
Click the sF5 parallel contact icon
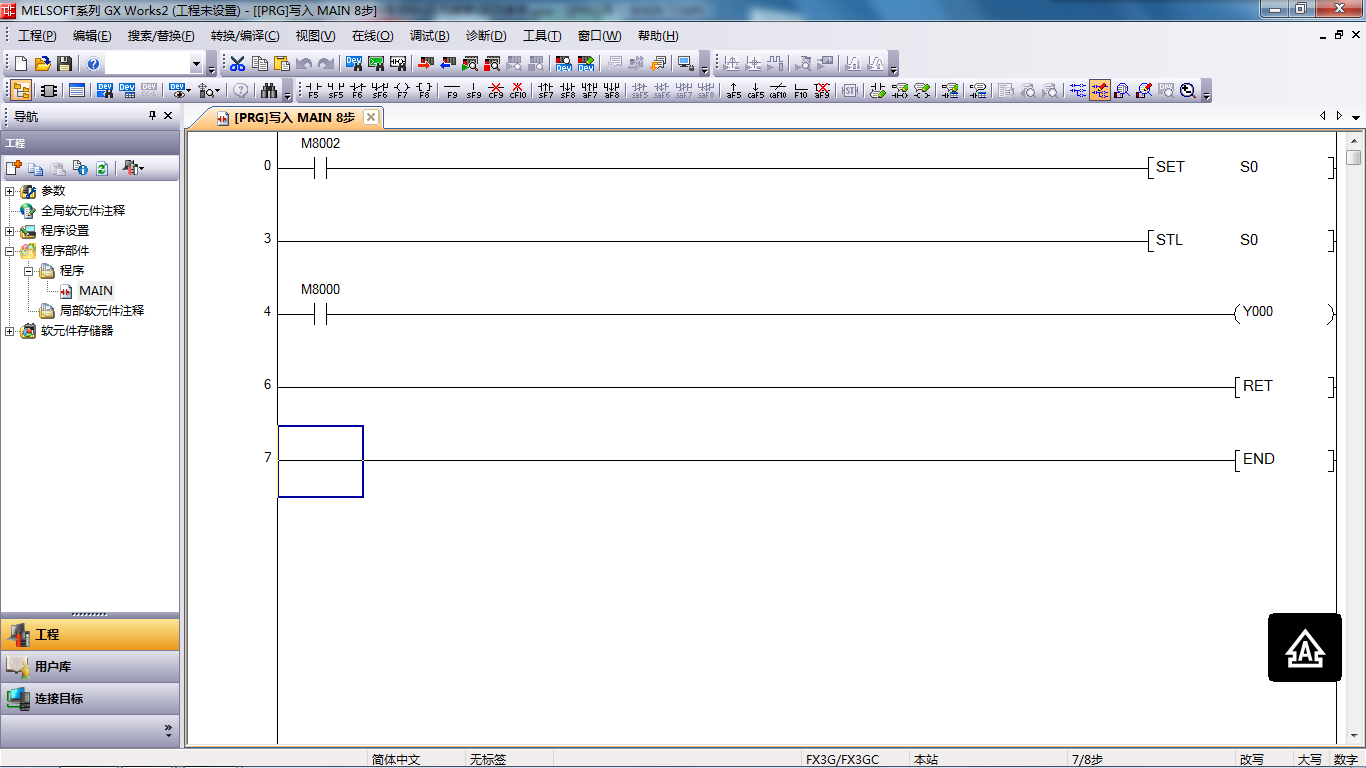(x=335, y=91)
